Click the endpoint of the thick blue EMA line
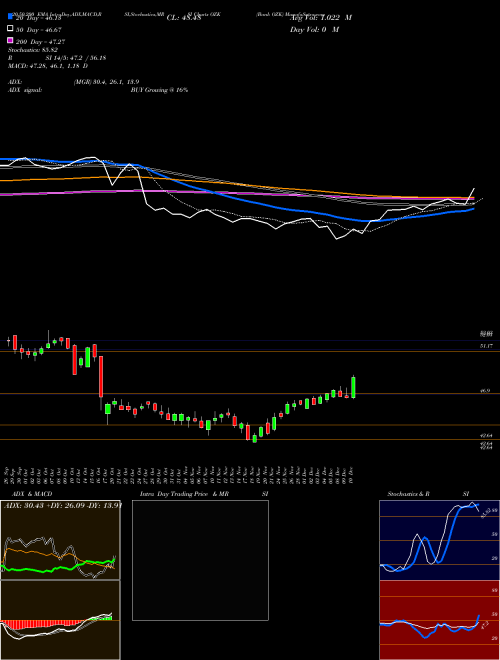This screenshot has height=660, width=500. [473, 209]
